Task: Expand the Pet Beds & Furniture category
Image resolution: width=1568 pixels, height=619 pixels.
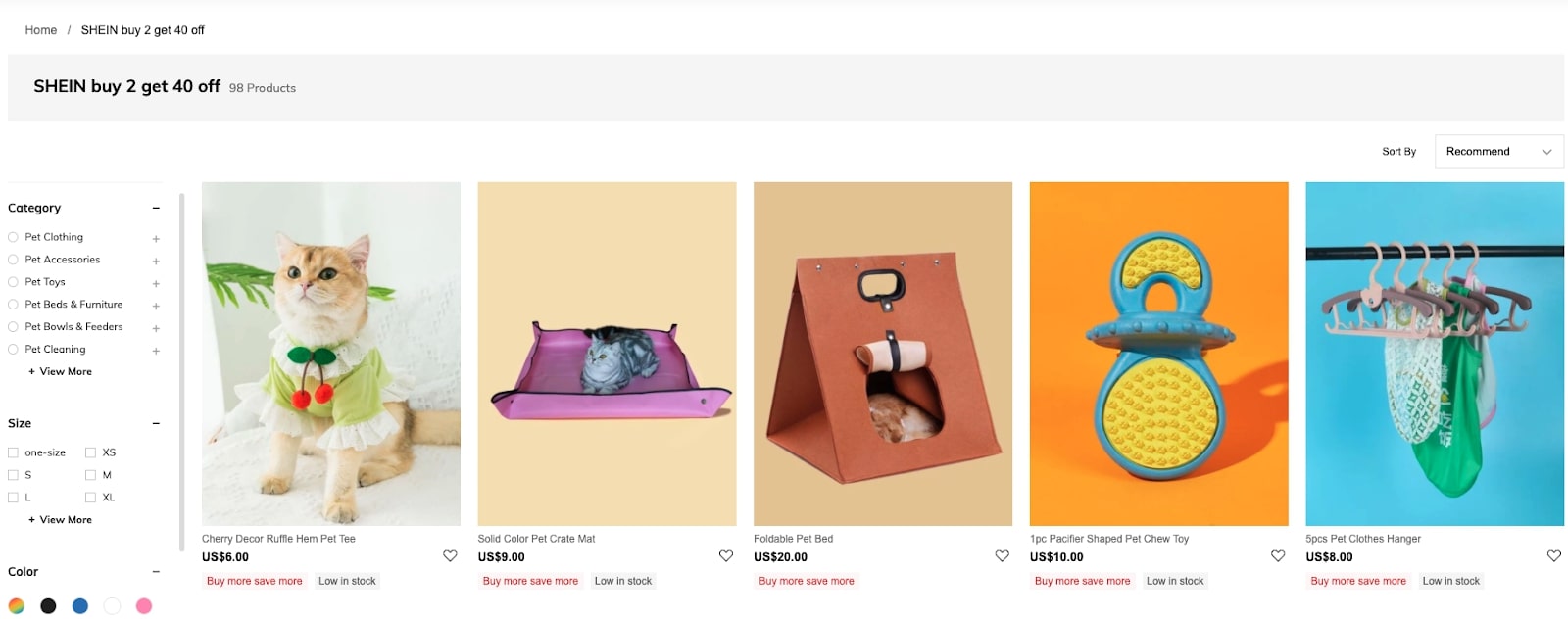Action: point(155,305)
